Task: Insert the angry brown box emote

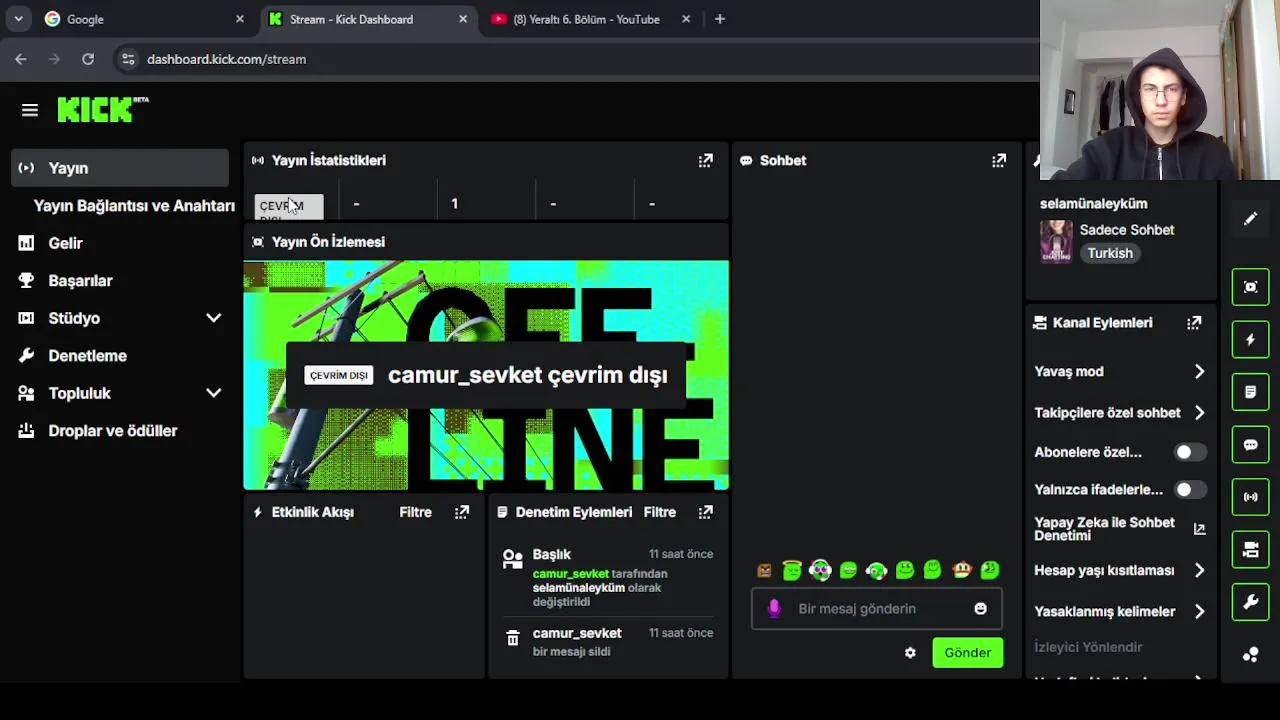Action: tap(764, 571)
